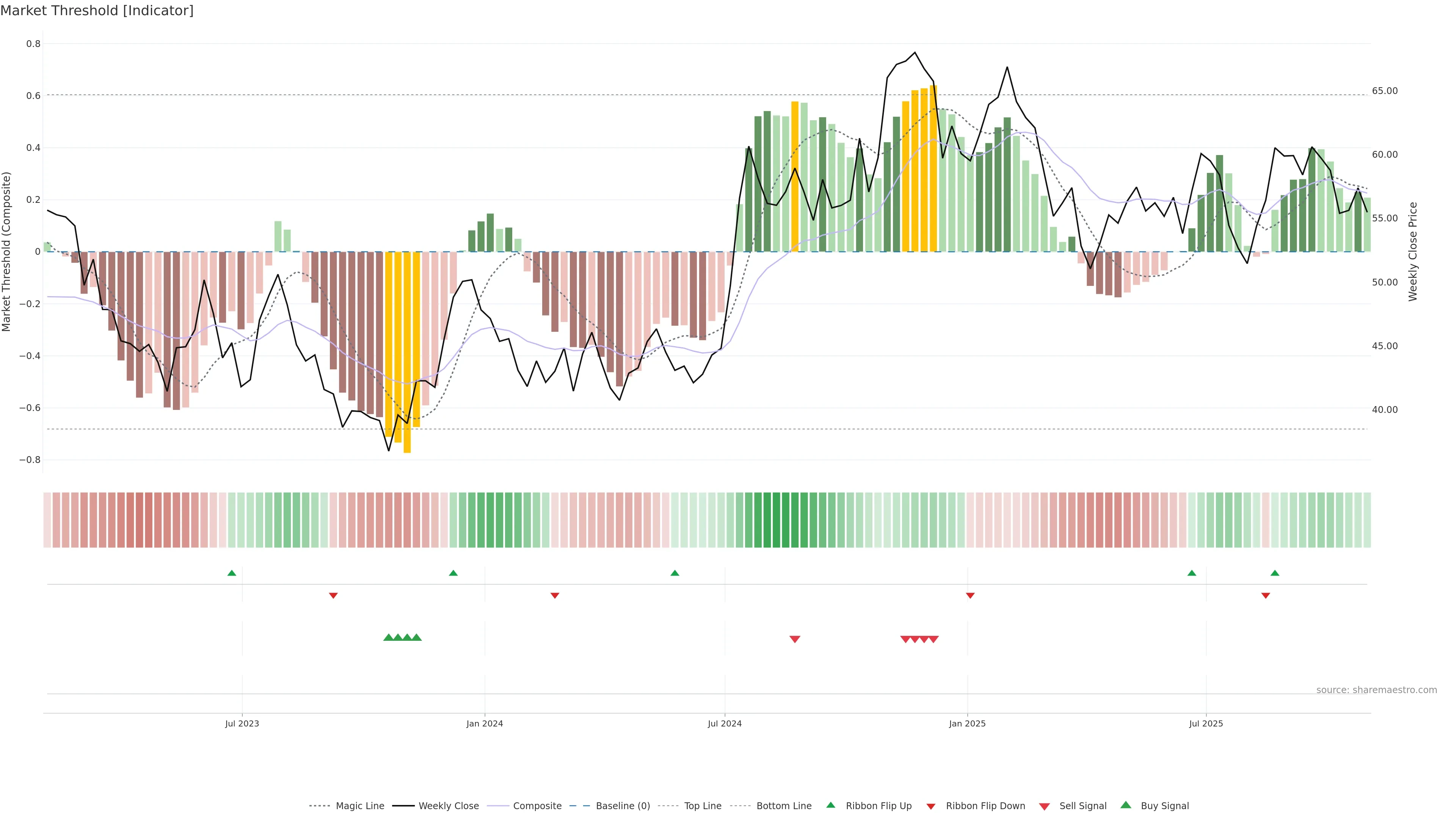The height and width of the screenshot is (819, 1456).
Task: Click the sharemaestro.com source text
Action: point(1376,690)
